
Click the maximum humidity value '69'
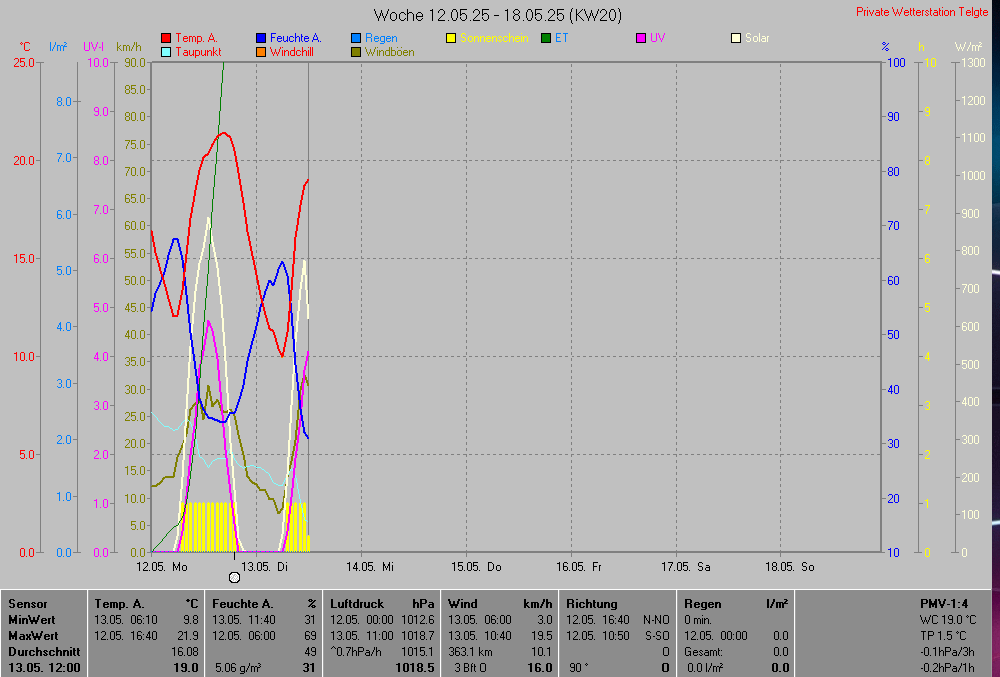310,636
